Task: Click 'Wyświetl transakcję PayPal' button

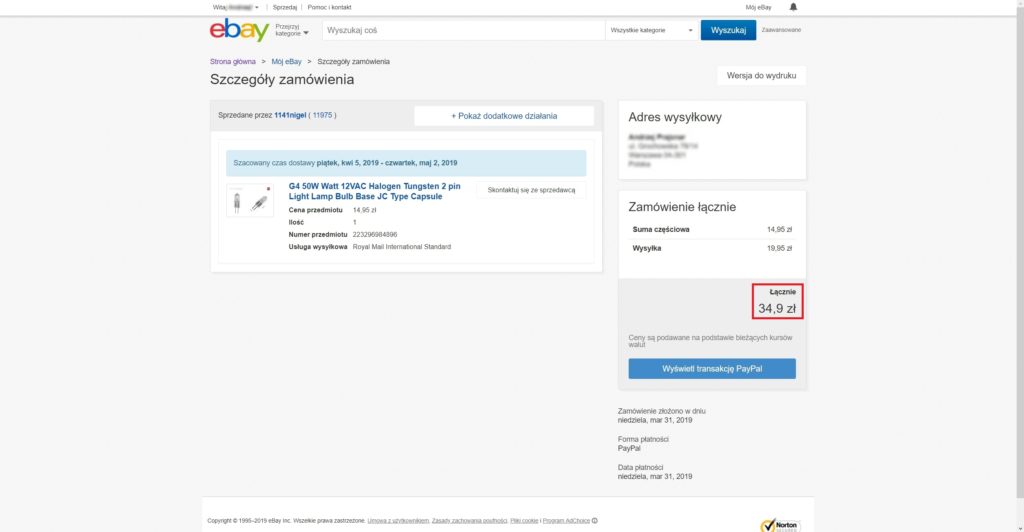Action: click(x=712, y=369)
